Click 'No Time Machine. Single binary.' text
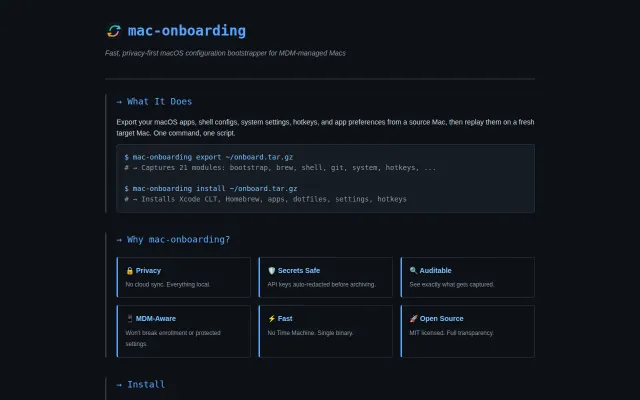Viewport: 640px width, 400px height. coord(310,333)
